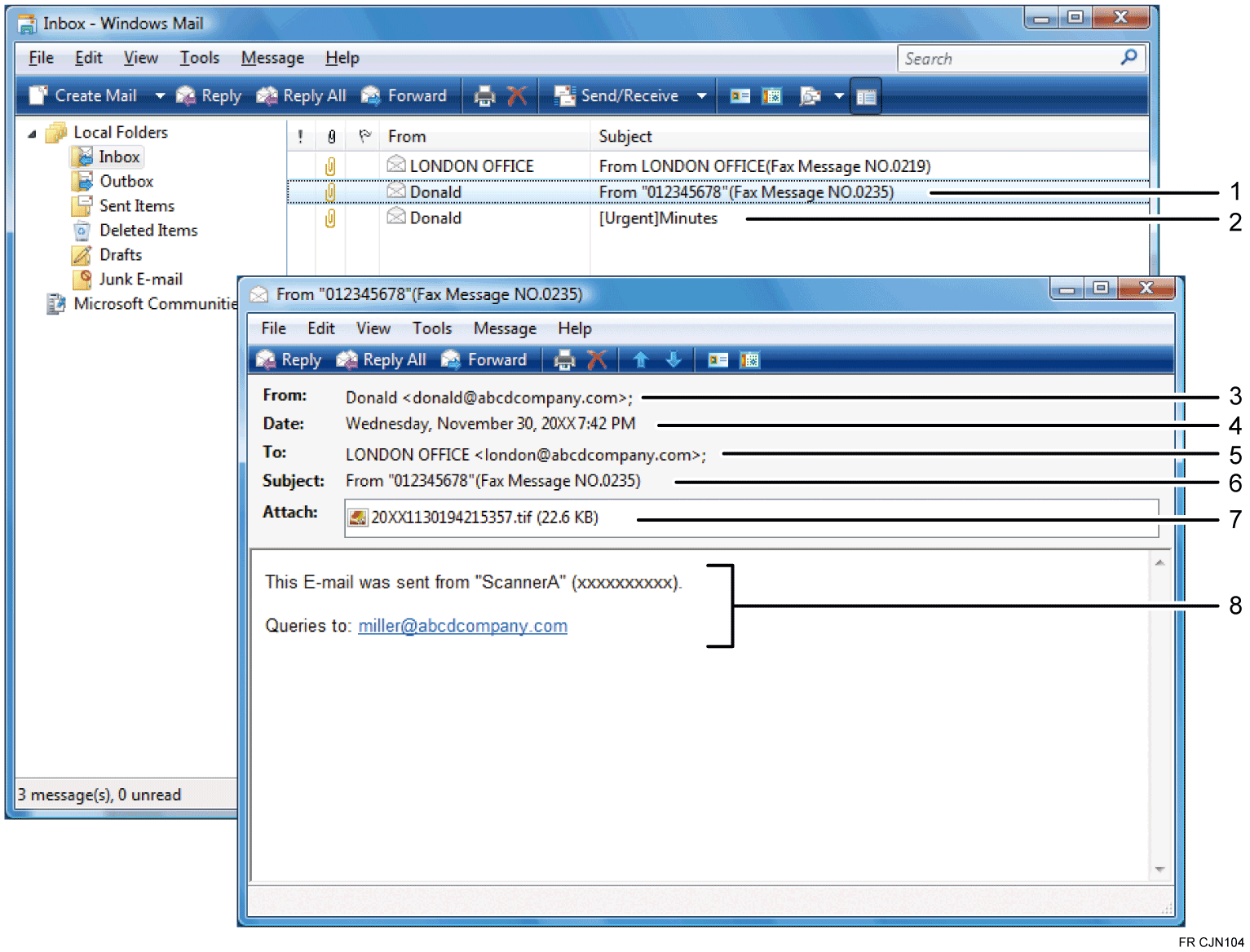Open the Tools menu in the Inbox window
1250x952 pixels.
(199, 58)
